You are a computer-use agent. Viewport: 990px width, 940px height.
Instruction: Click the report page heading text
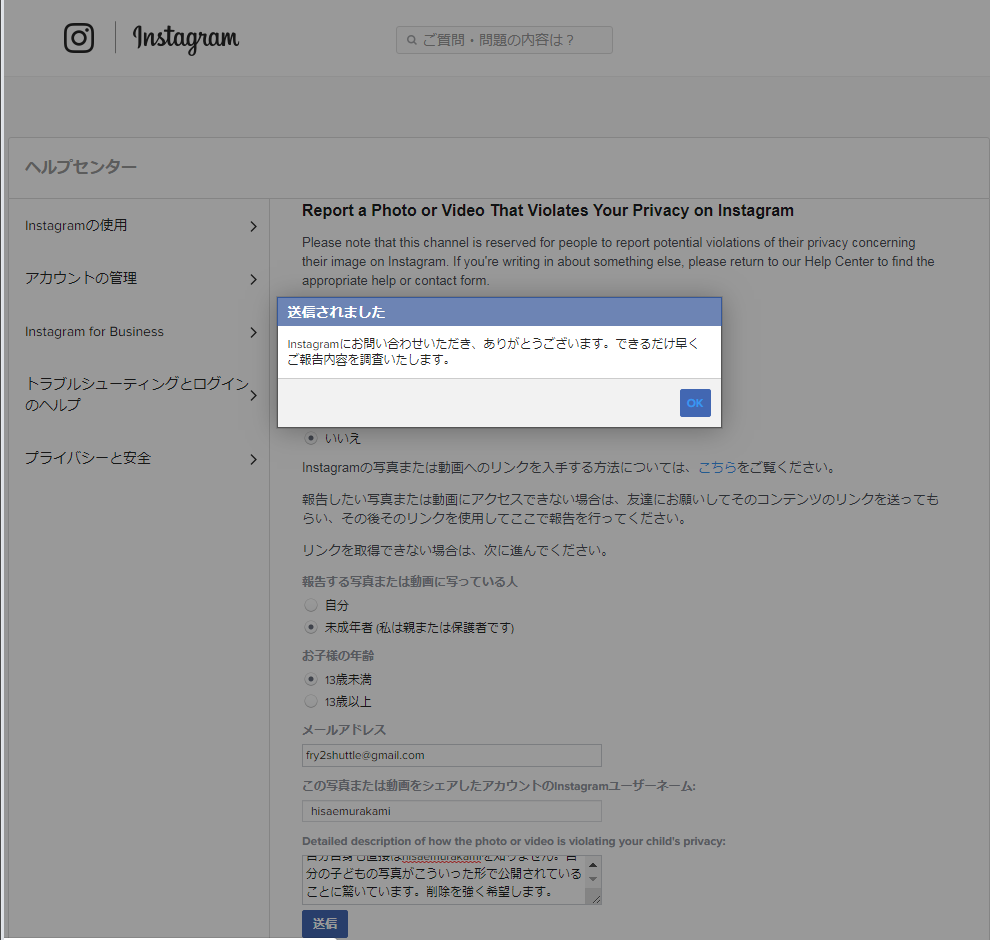click(547, 211)
